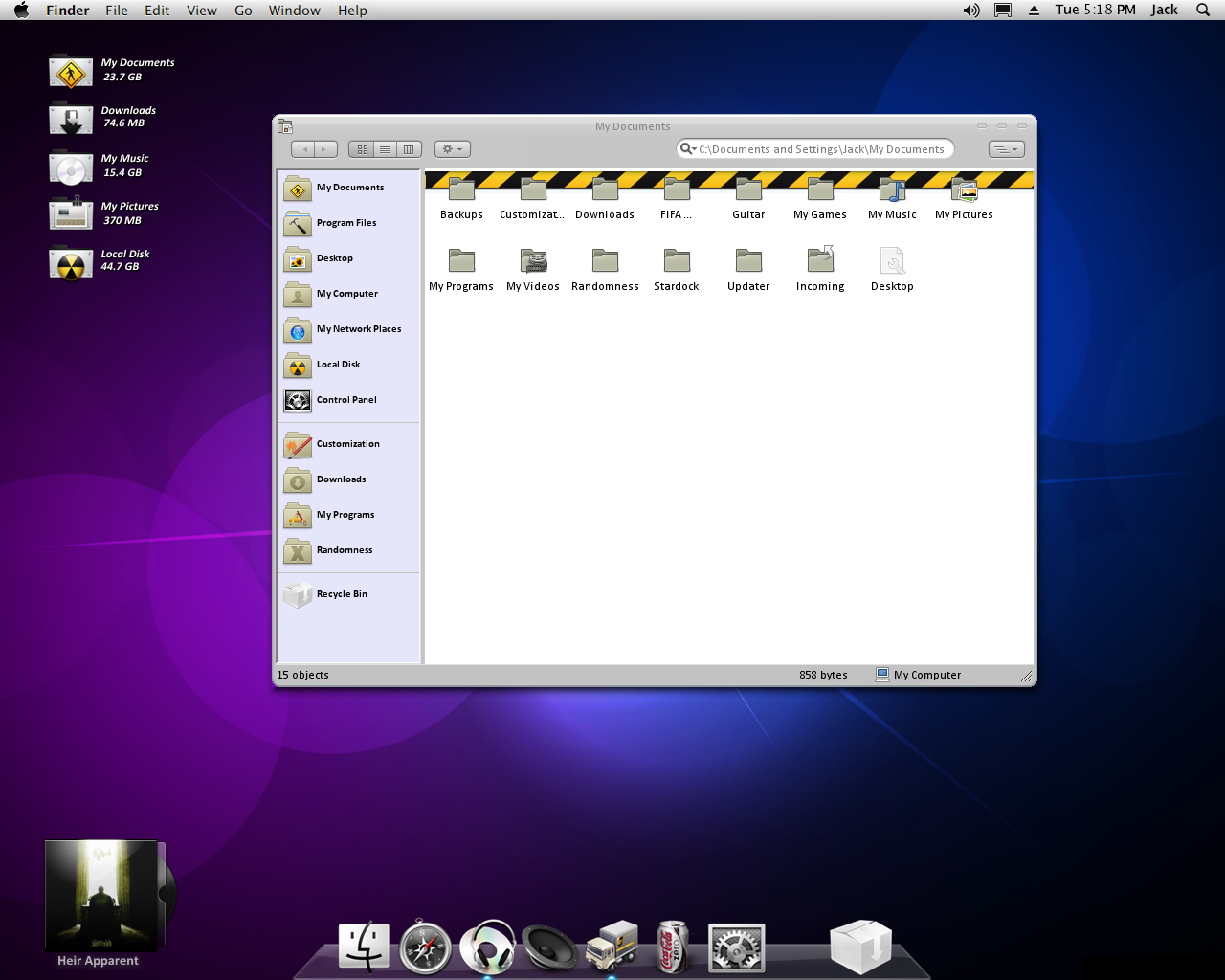This screenshot has width=1225, height=980.
Task: Click the eject icon in menu bar
Action: 1034,10
